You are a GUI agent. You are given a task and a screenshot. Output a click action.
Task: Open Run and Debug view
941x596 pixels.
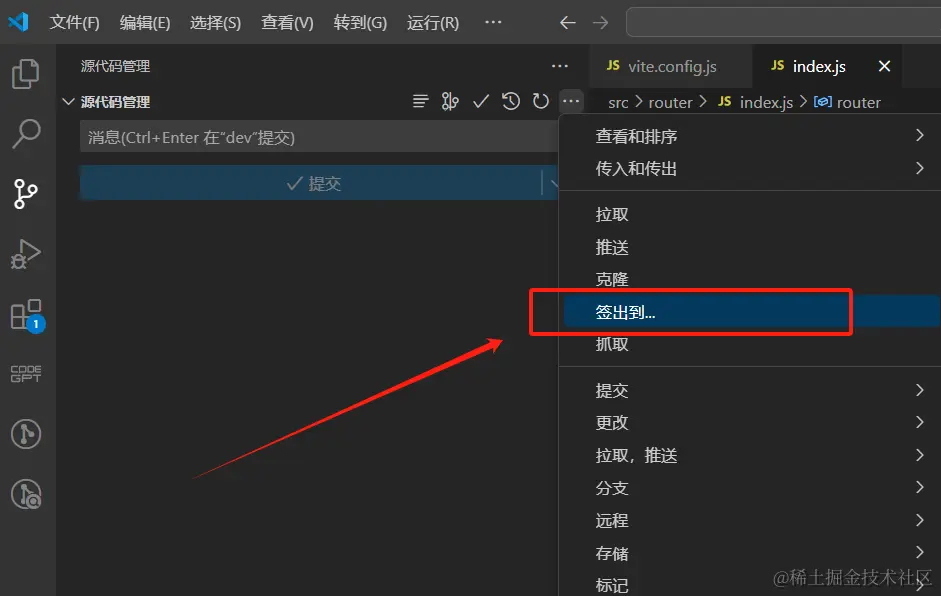click(26, 254)
